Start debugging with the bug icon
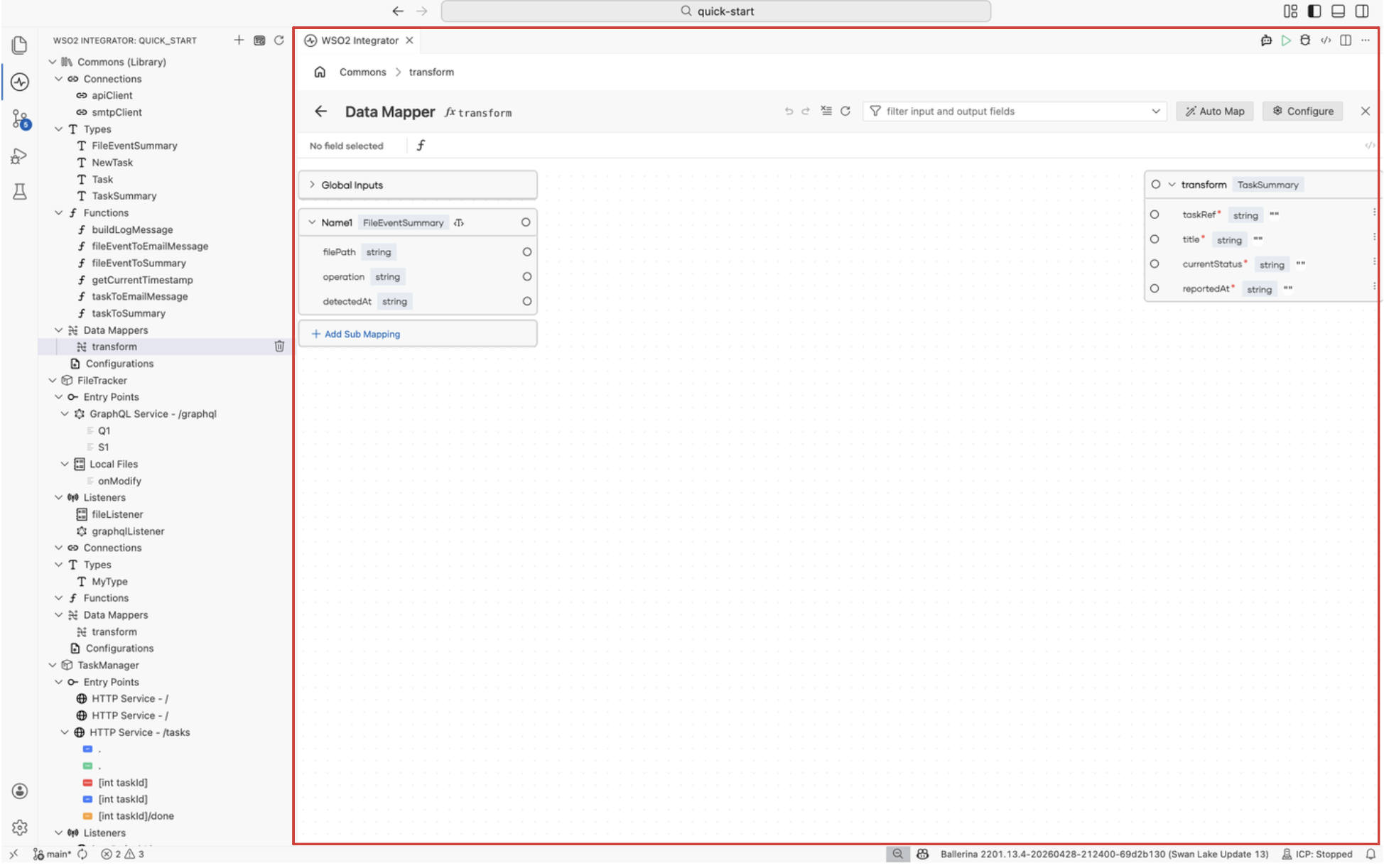1384x868 pixels. click(x=1305, y=40)
